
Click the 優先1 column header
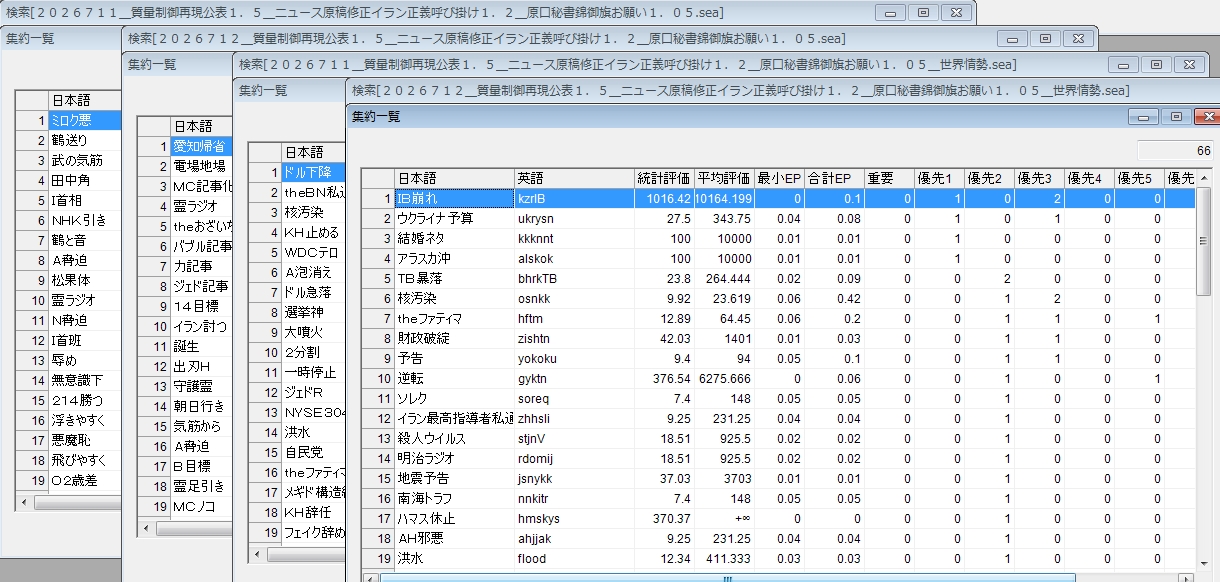(x=939, y=178)
